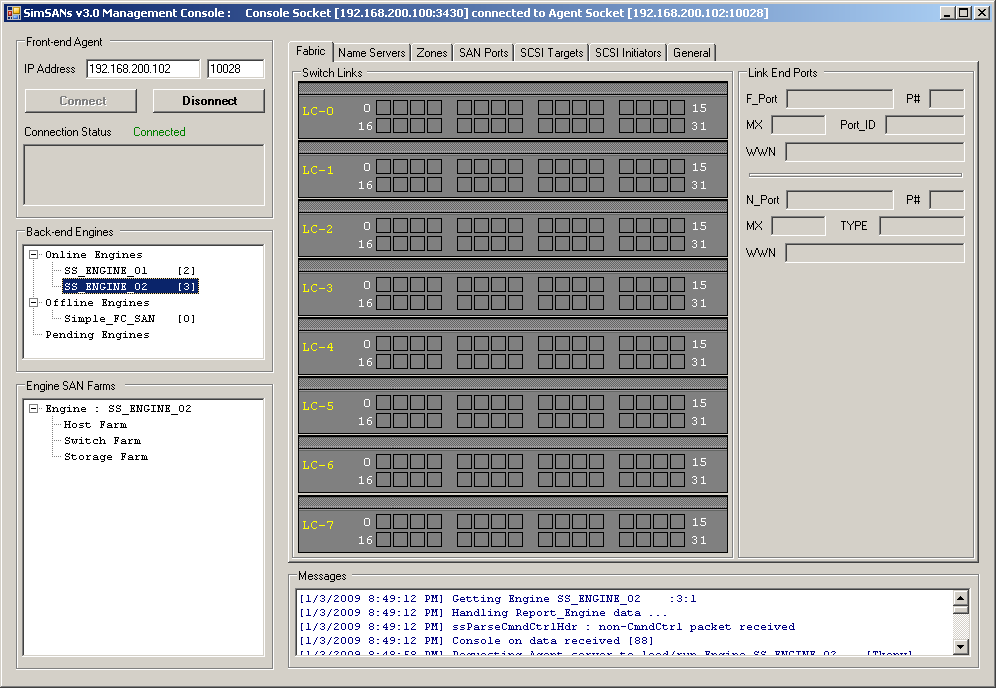Image resolution: width=996 pixels, height=688 pixels.
Task: Click the LC-0 line card label
Action: [x=318, y=111]
